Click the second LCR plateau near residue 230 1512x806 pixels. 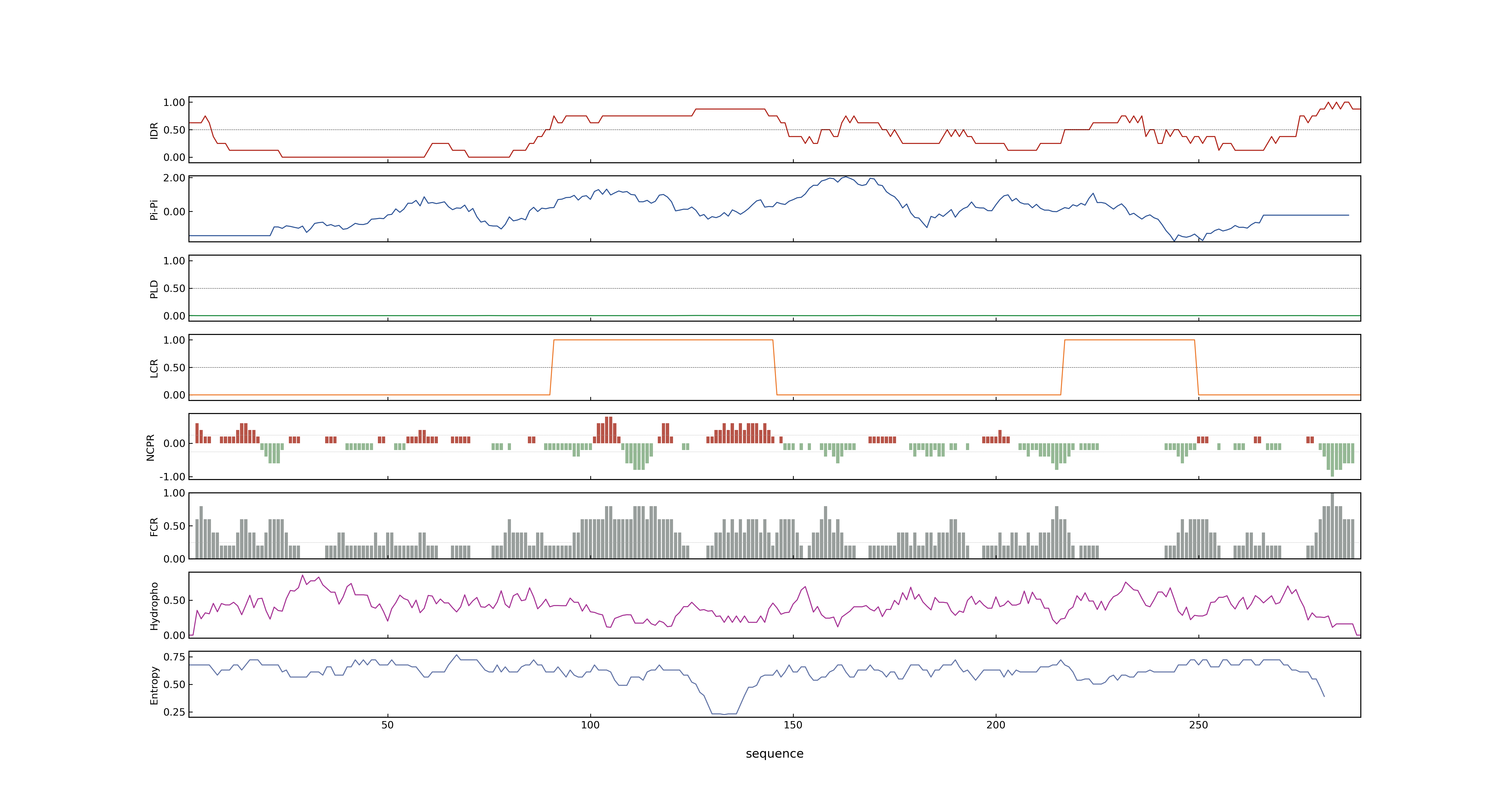click(x=1129, y=340)
